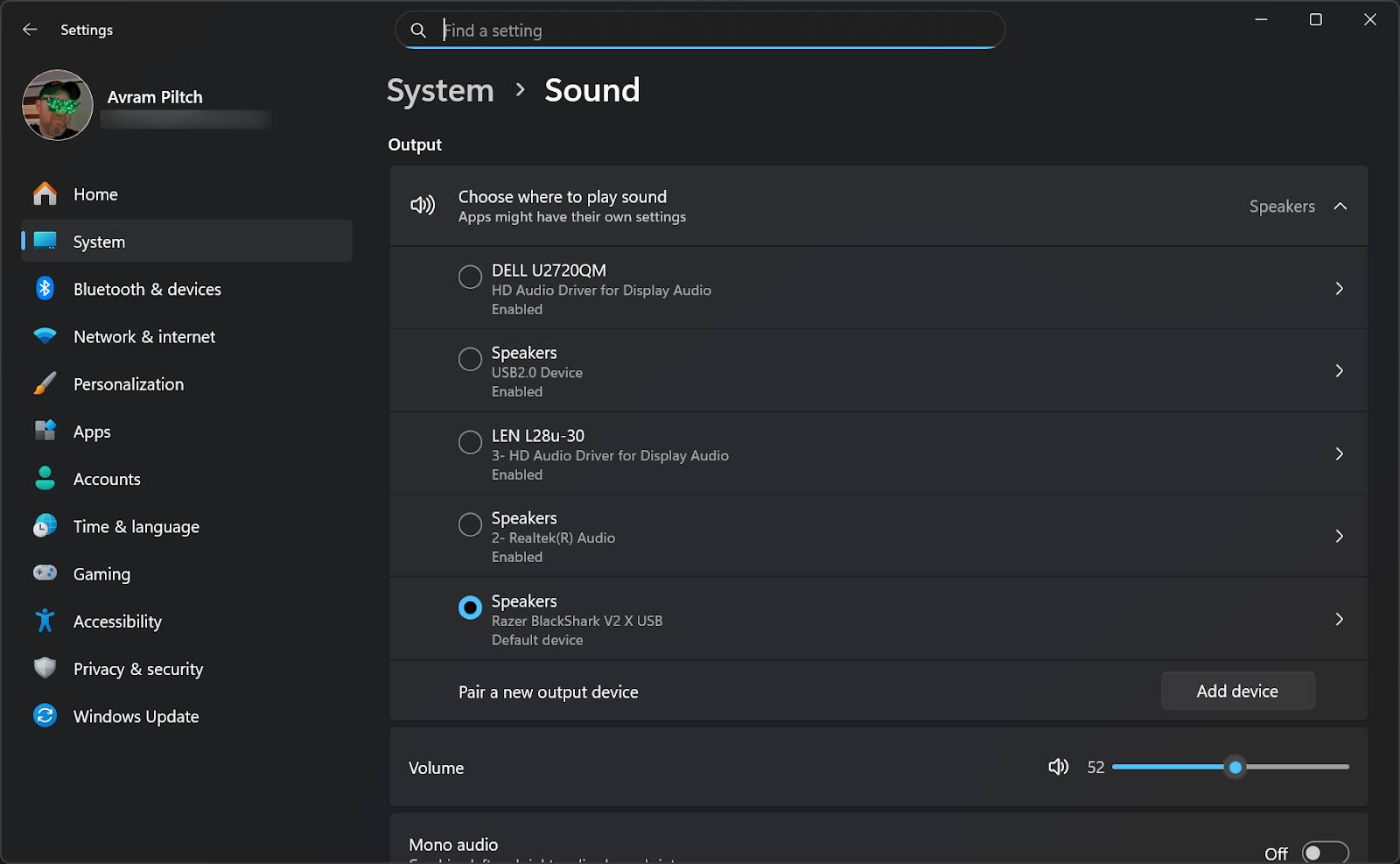This screenshot has height=864, width=1400.
Task: Click the search magnifier icon
Action: (x=418, y=31)
